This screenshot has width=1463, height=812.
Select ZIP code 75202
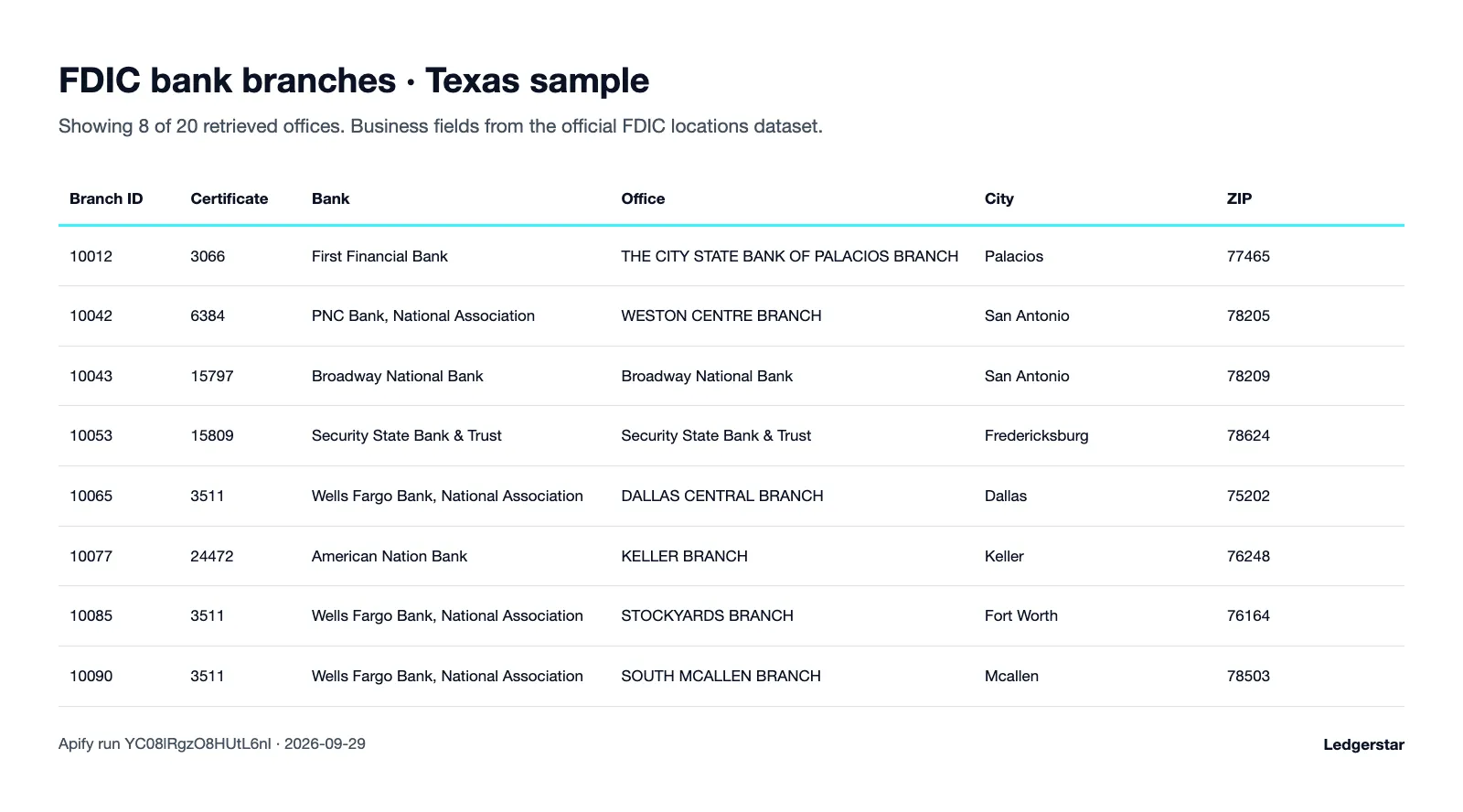pyautogui.click(x=1248, y=496)
